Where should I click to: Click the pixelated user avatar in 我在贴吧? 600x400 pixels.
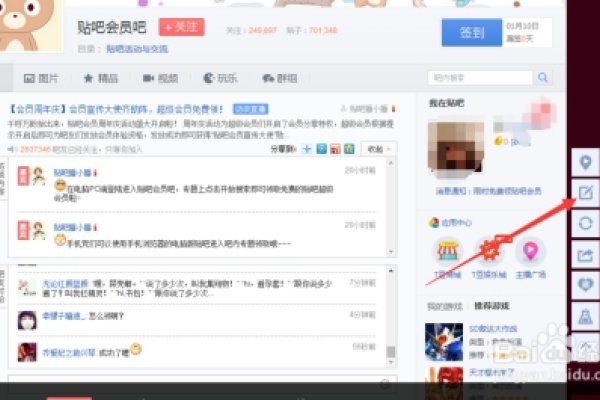pyautogui.click(x=456, y=149)
